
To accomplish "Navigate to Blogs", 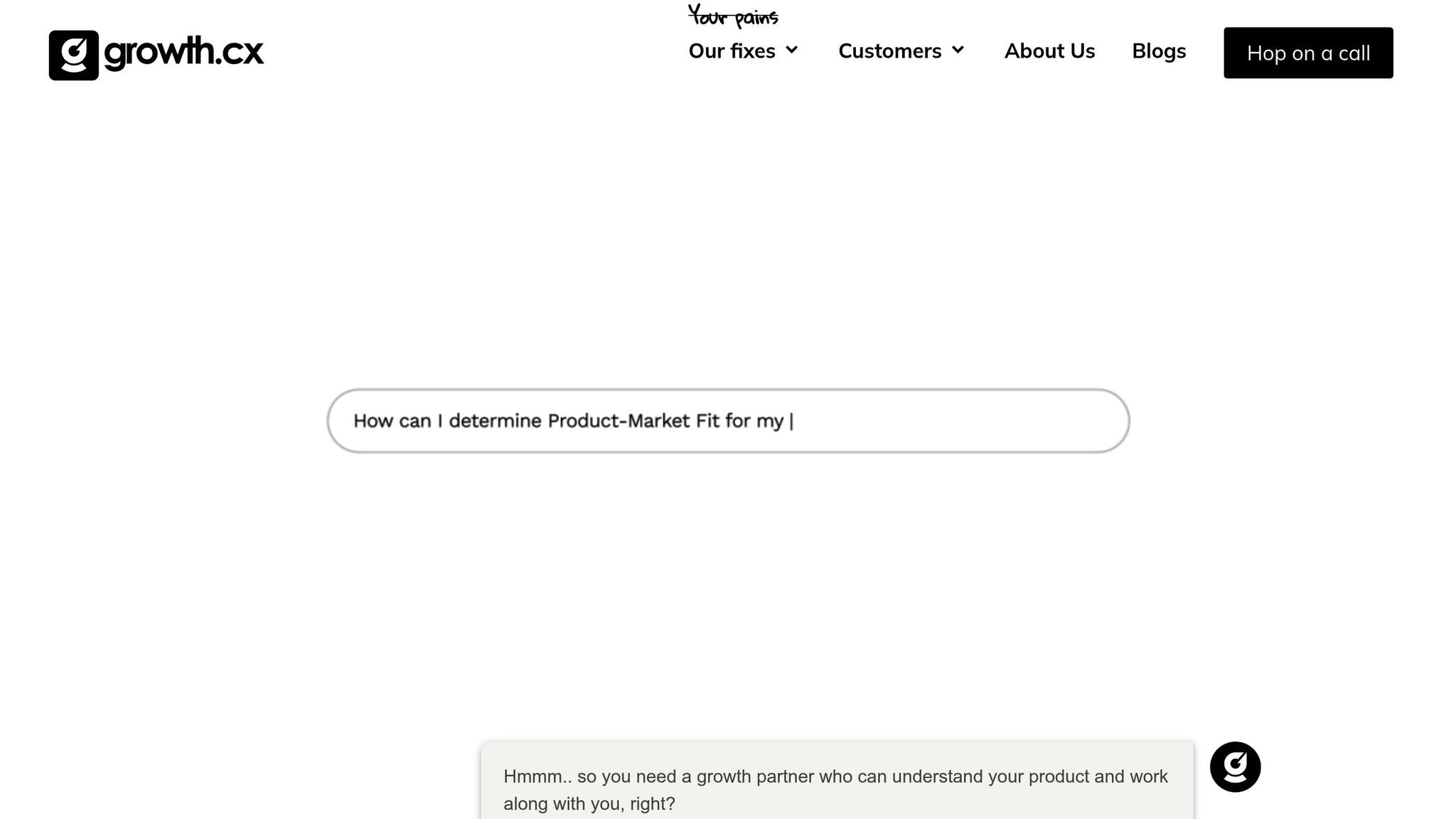I will tap(1159, 51).
